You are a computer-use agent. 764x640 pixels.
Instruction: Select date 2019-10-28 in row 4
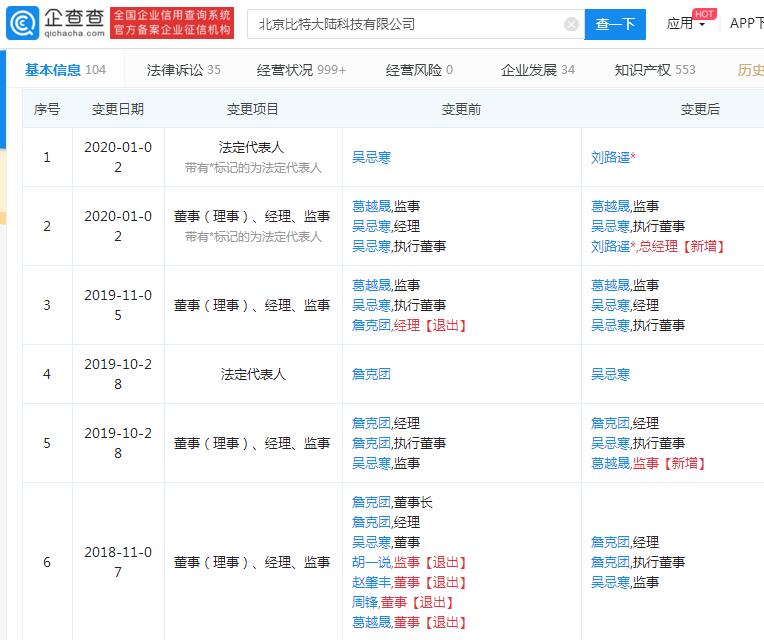click(118, 374)
